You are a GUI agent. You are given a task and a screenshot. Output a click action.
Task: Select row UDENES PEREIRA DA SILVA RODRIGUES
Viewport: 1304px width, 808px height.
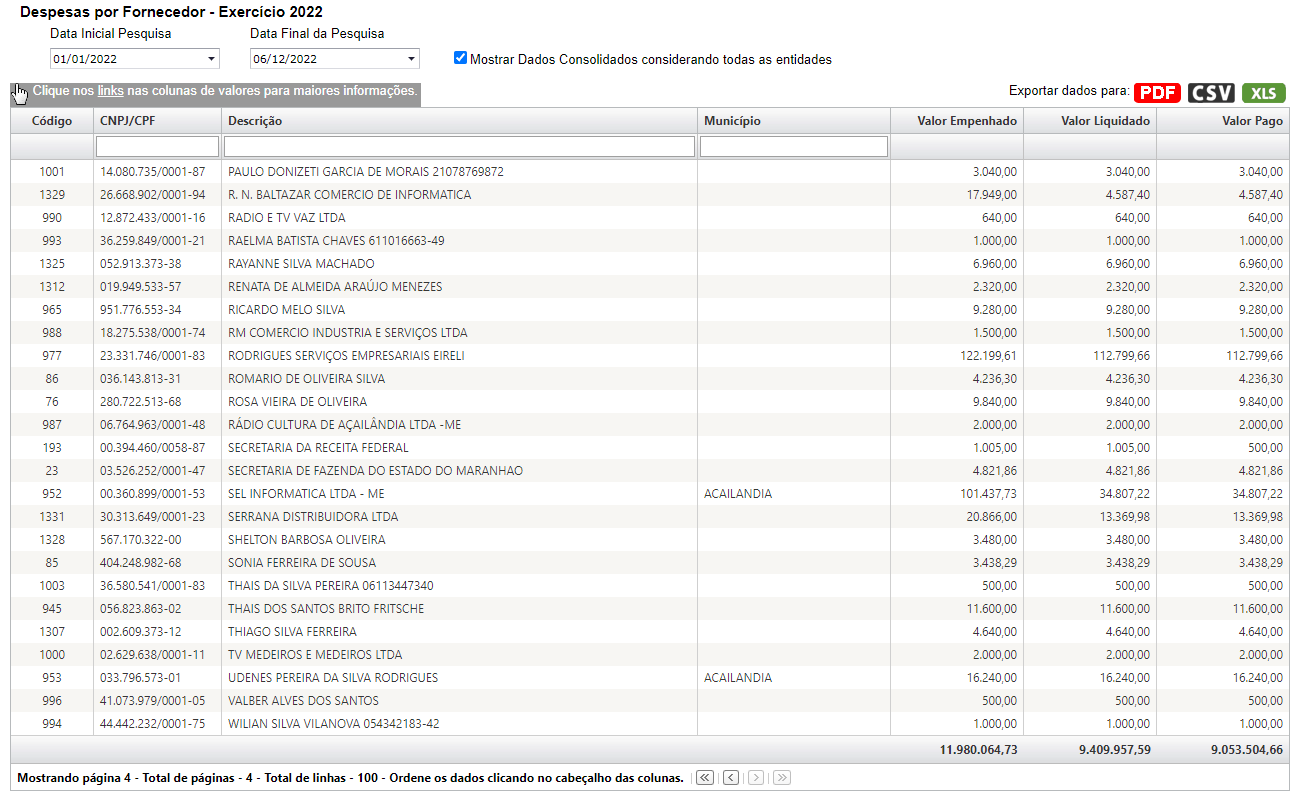650,678
